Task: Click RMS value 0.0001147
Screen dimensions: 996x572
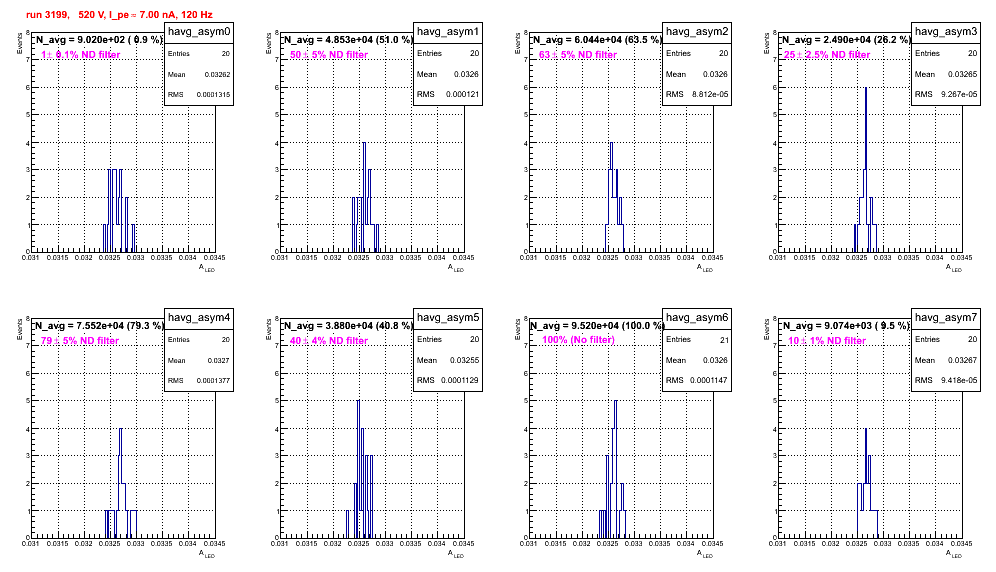Action: point(709,380)
